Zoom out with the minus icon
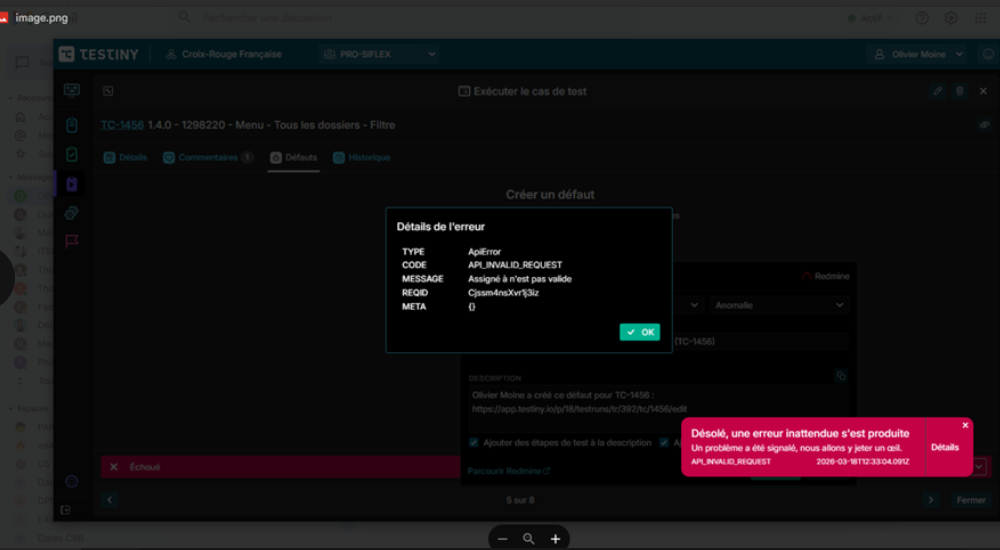This screenshot has height=550, width=1000. tap(503, 539)
